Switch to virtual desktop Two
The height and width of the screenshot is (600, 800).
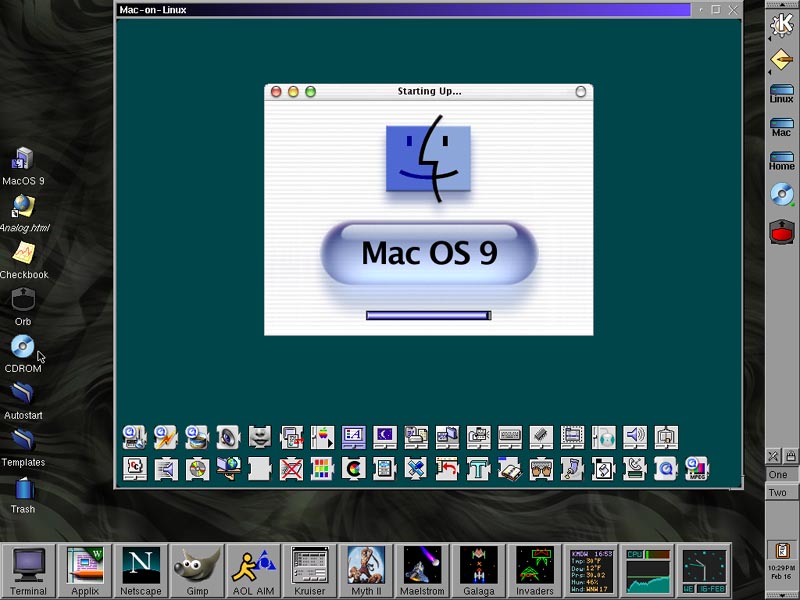click(x=778, y=493)
